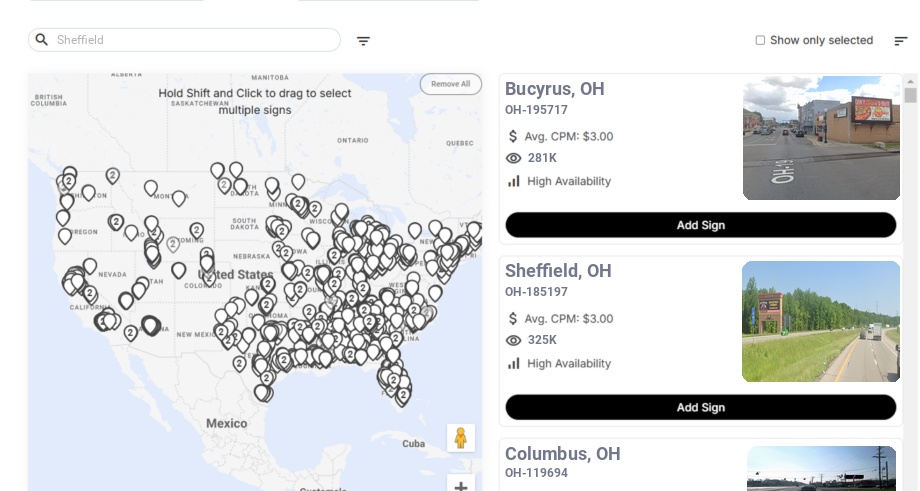Click Add Sign for Bucyrus, OH

[x=700, y=225]
